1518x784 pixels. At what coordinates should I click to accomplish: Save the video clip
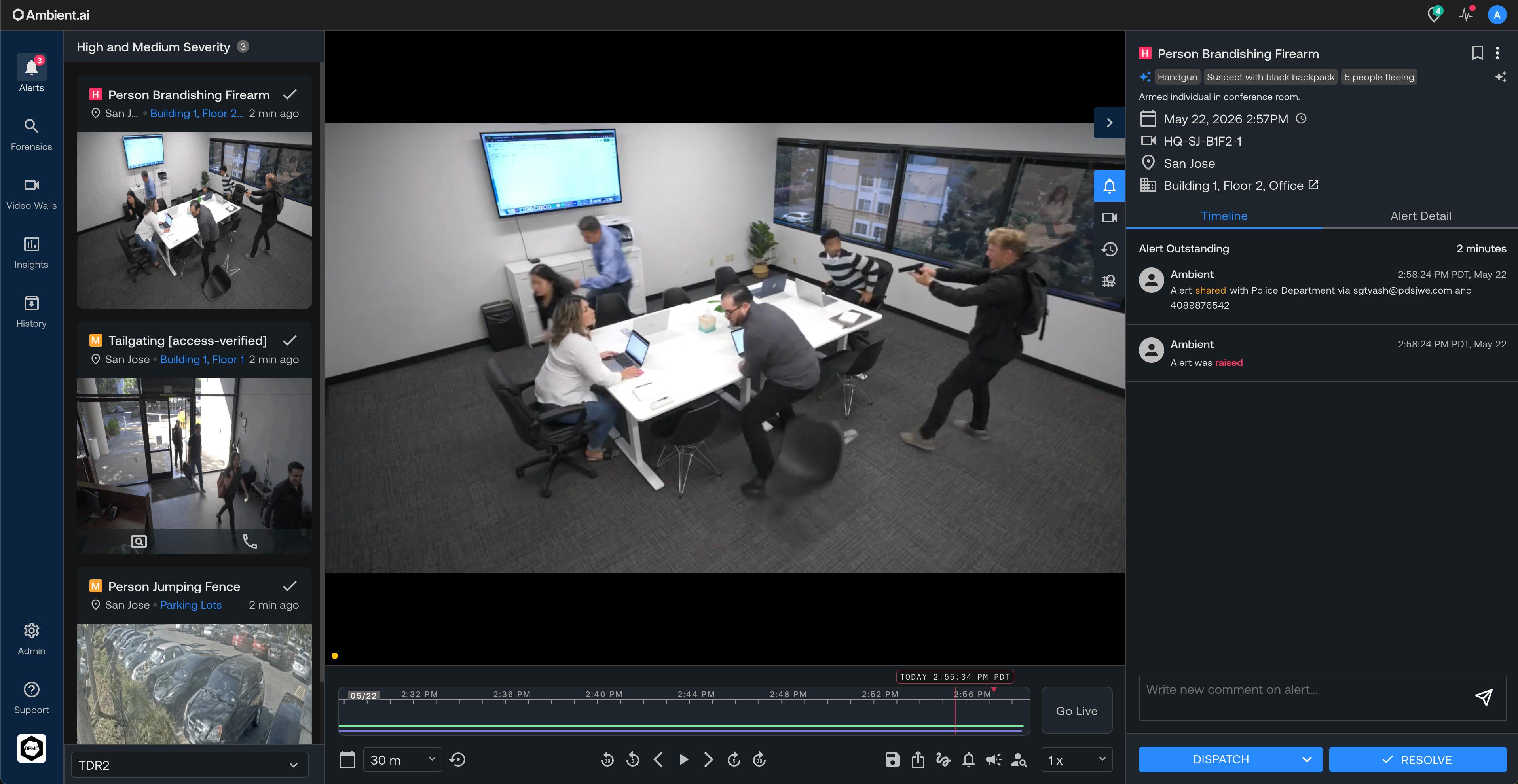point(892,760)
